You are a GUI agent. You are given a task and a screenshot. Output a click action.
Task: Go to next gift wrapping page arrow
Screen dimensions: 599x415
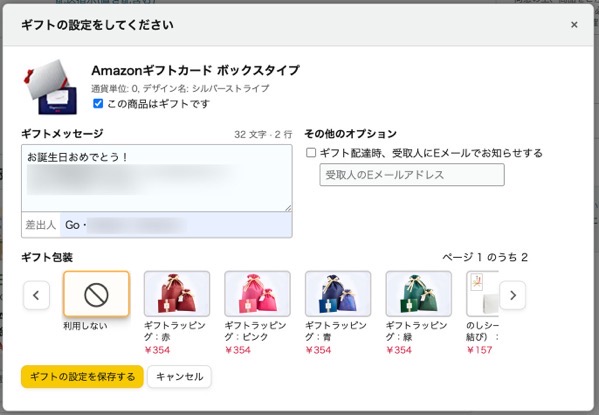(x=513, y=295)
